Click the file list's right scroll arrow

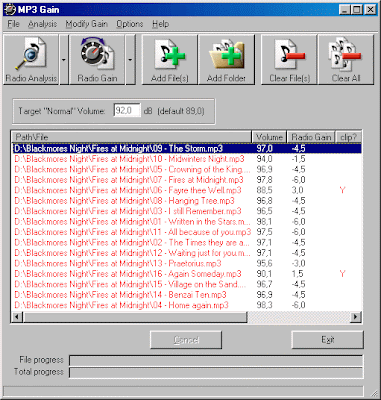click(x=356, y=317)
